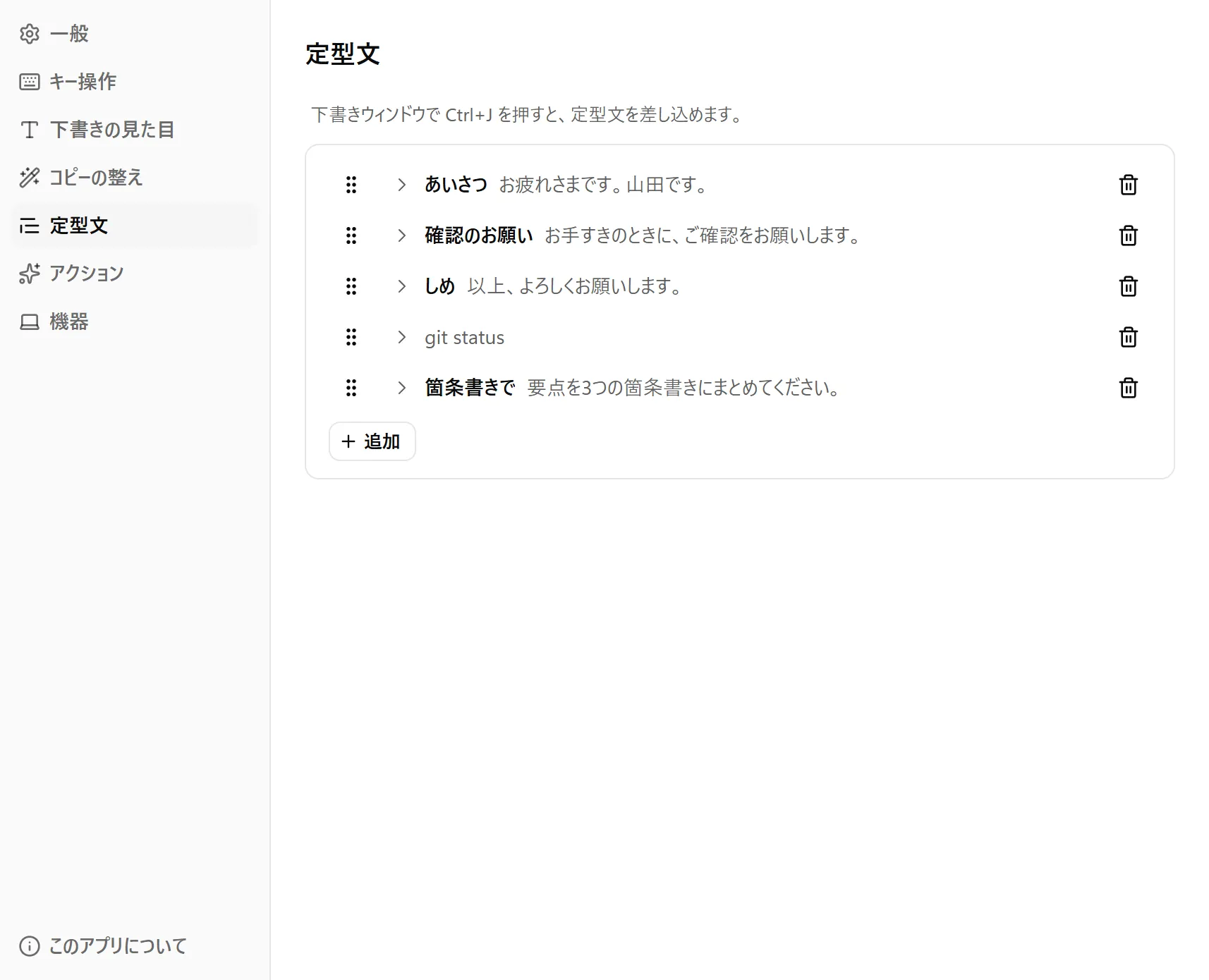Switch to 下書きの見た目 page
The height and width of the screenshot is (980, 1209).
(x=135, y=130)
